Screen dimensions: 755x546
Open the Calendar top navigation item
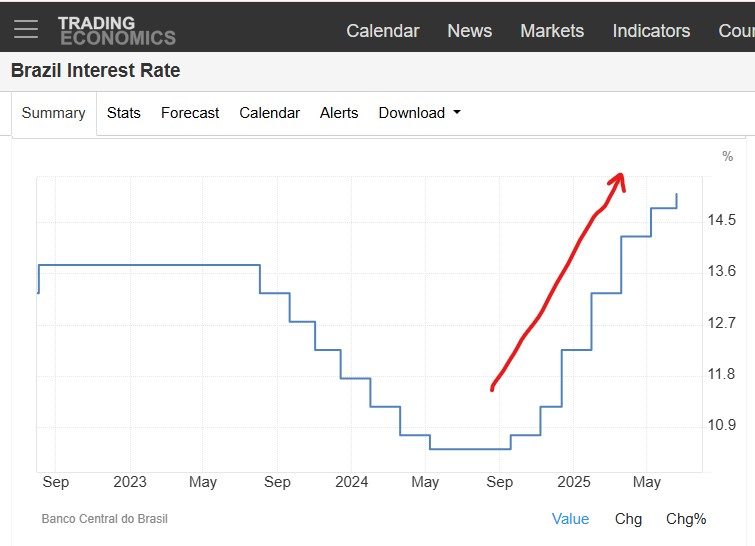point(383,31)
